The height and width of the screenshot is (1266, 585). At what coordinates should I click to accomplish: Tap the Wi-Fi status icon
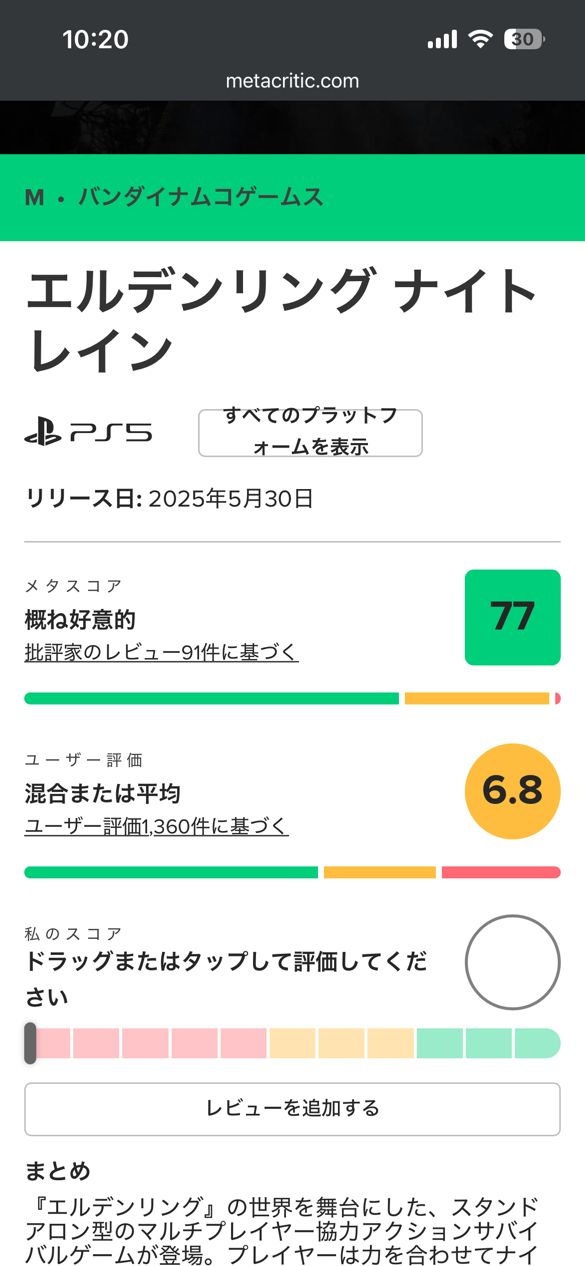481,39
